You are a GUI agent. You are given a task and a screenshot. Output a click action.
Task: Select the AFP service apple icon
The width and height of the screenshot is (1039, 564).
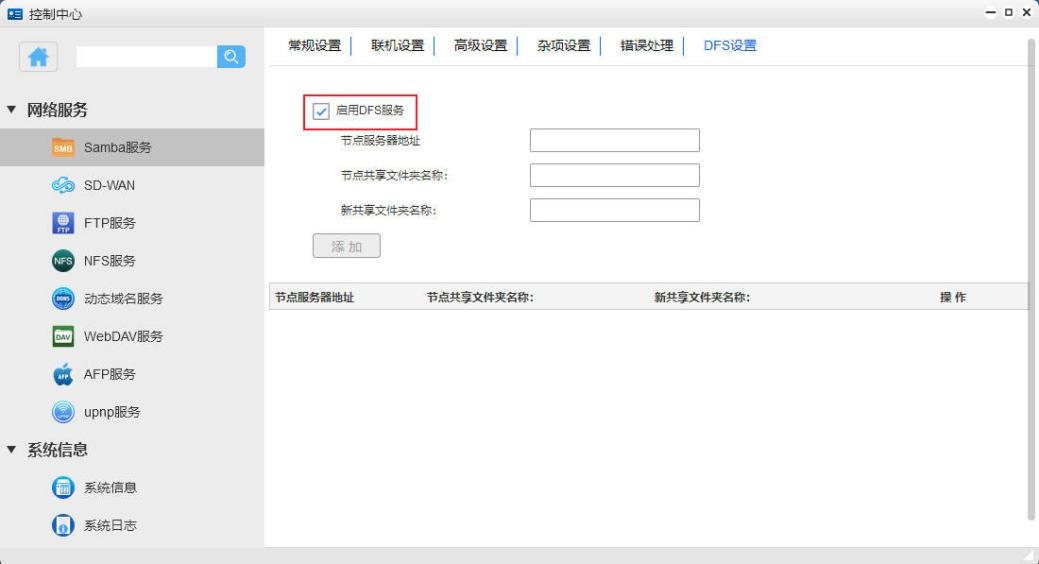coord(63,374)
